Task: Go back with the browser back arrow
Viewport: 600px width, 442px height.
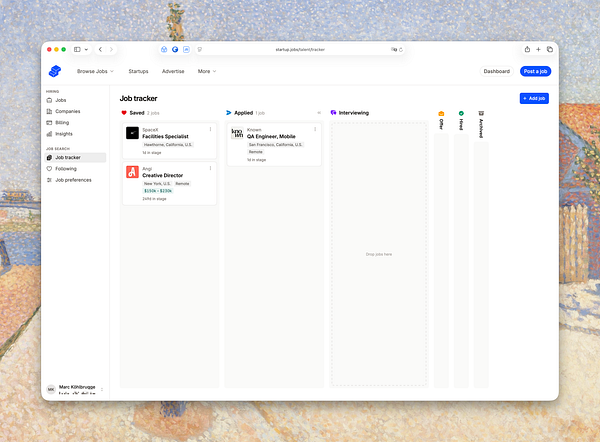Action: coord(100,49)
